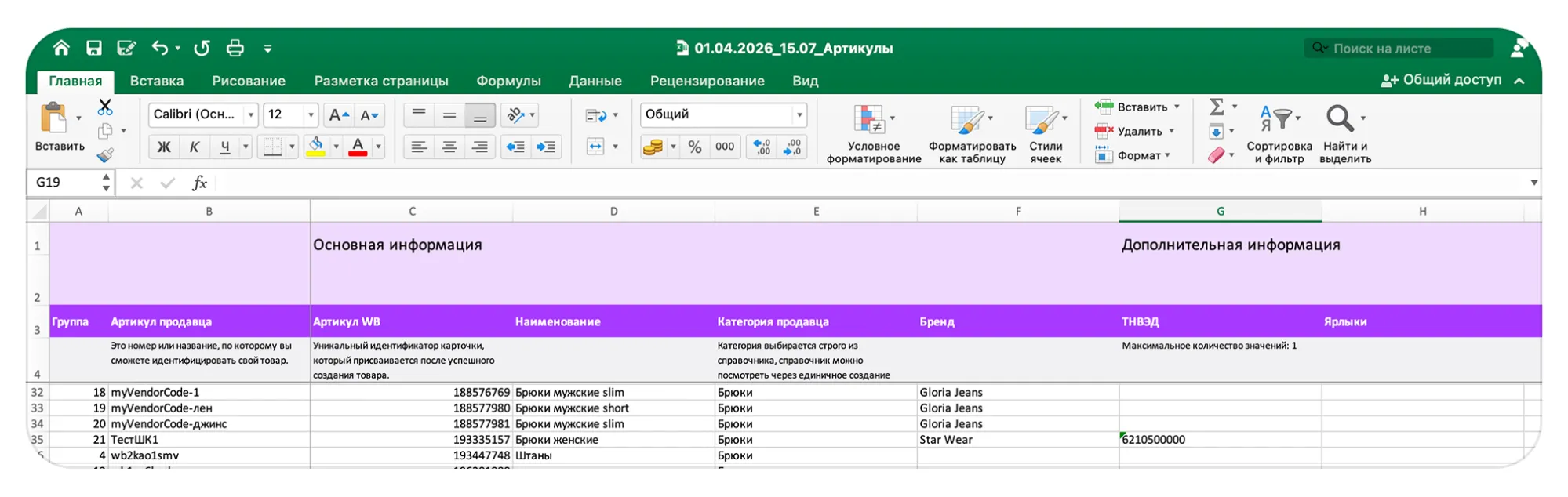
Task: Toggle underline with the Ч button
Action: (x=225, y=147)
